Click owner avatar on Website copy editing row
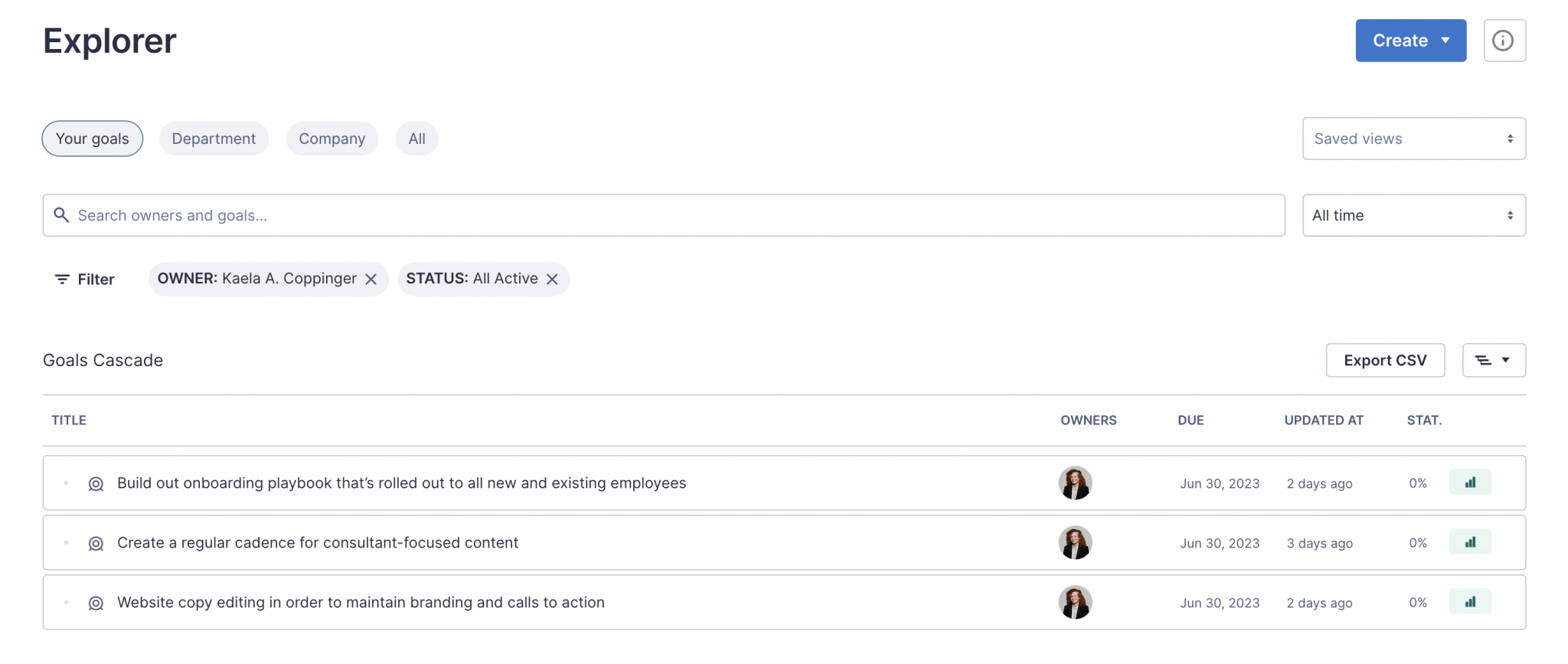Viewport: 1568px width, 664px height. pyautogui.click(x=1075, y=603)
